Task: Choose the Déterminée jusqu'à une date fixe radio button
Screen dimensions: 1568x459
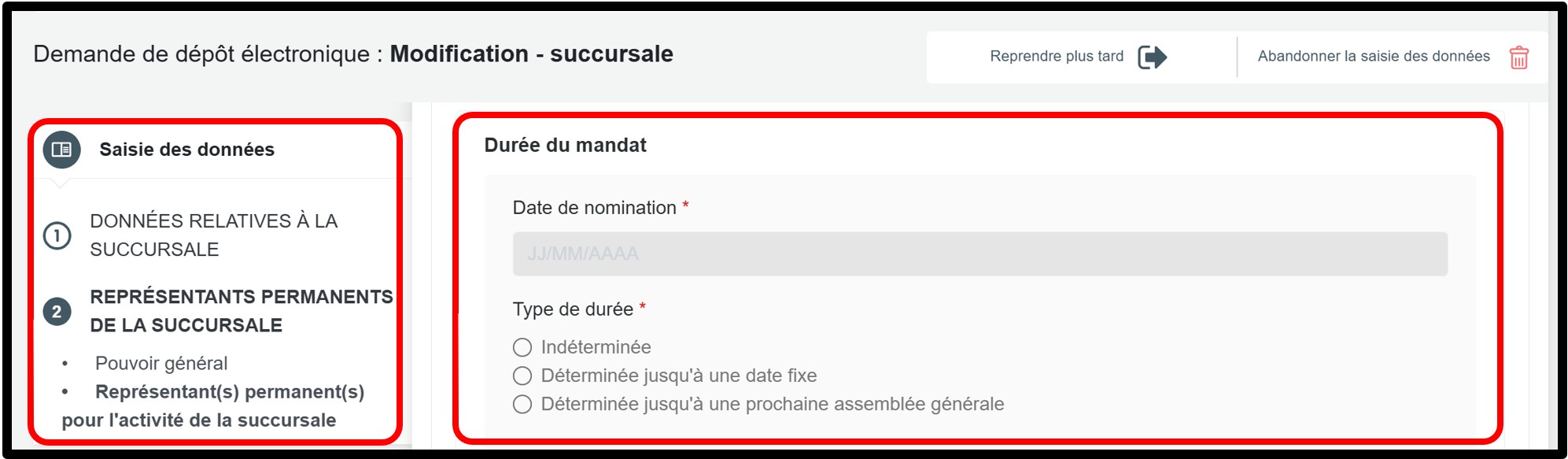Action: (522, 376)
